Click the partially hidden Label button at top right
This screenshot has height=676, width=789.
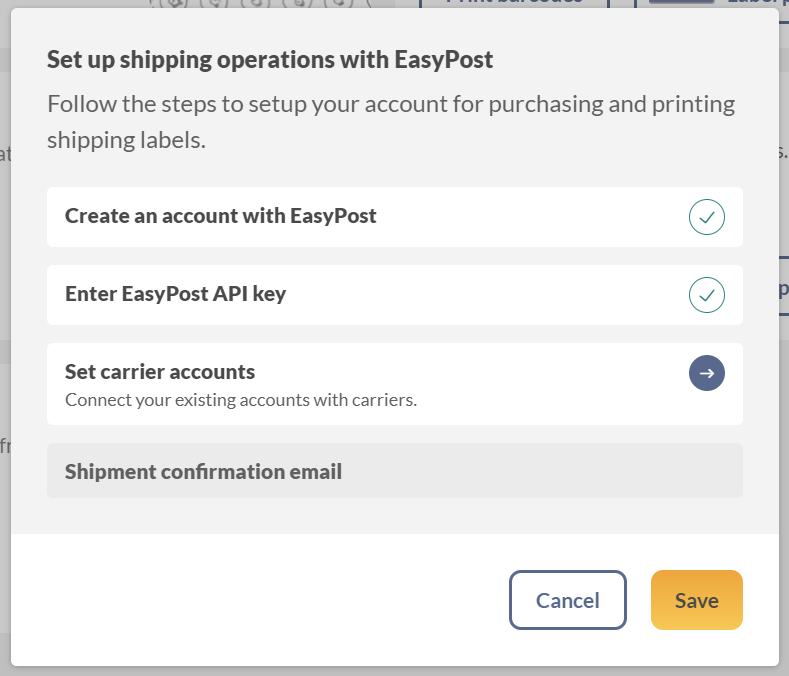[712, 4]
